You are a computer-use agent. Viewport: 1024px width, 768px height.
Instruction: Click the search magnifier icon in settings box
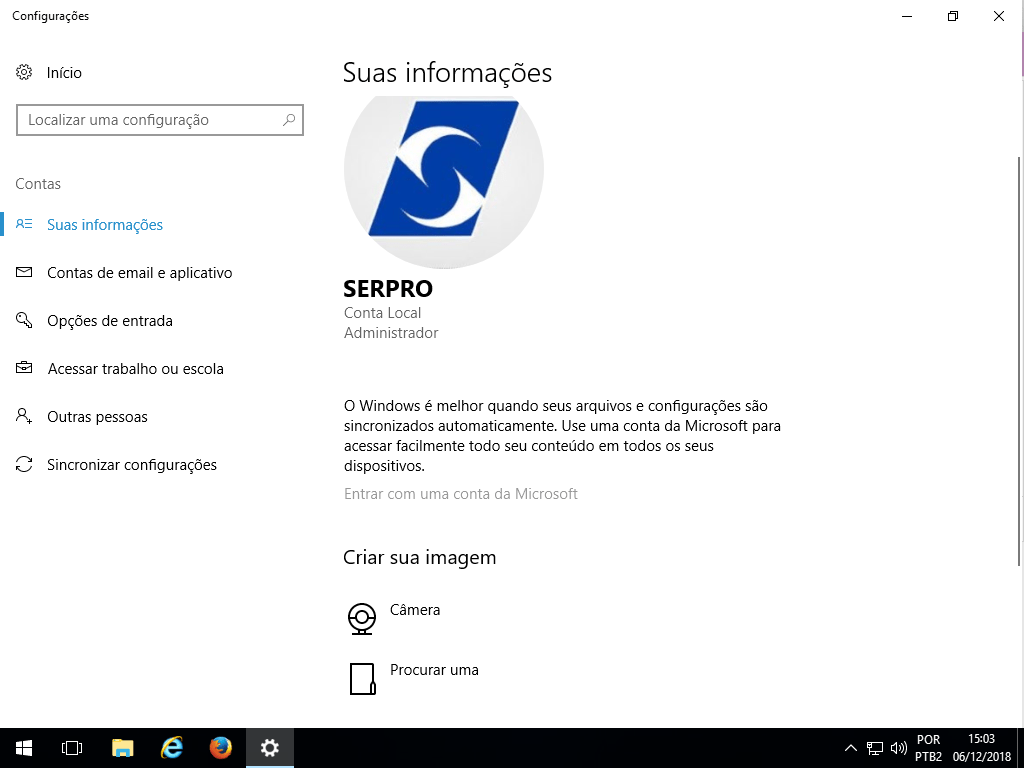pos(289,120)
